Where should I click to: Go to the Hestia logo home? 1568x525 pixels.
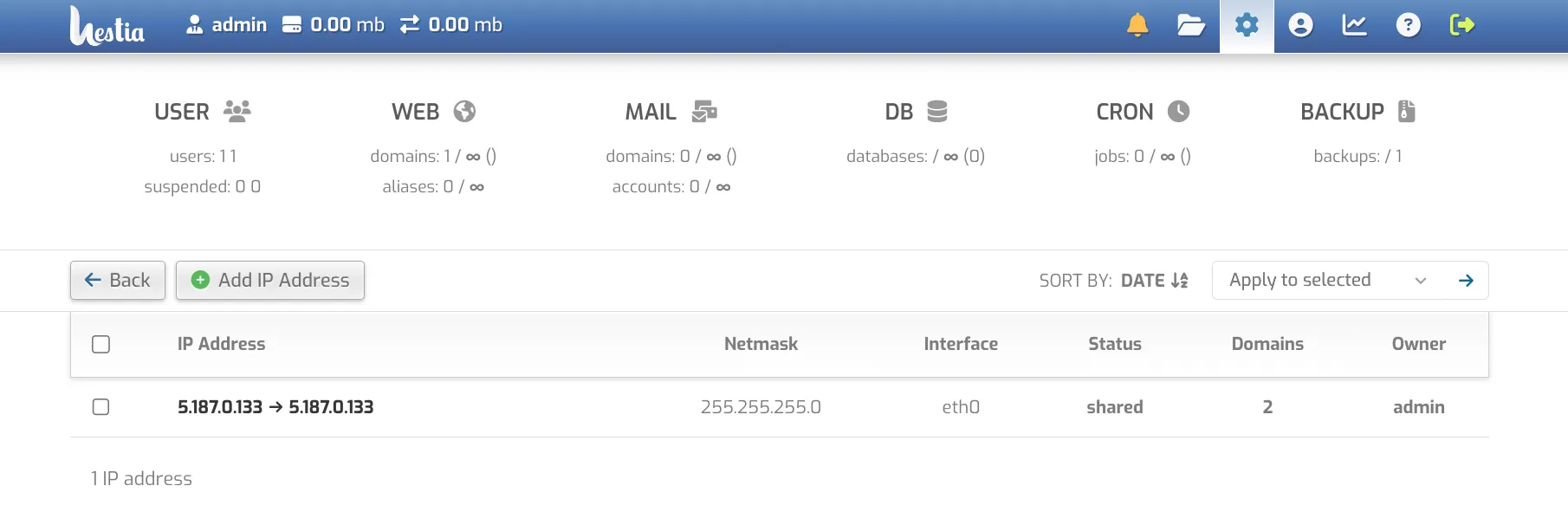[107, 26]
